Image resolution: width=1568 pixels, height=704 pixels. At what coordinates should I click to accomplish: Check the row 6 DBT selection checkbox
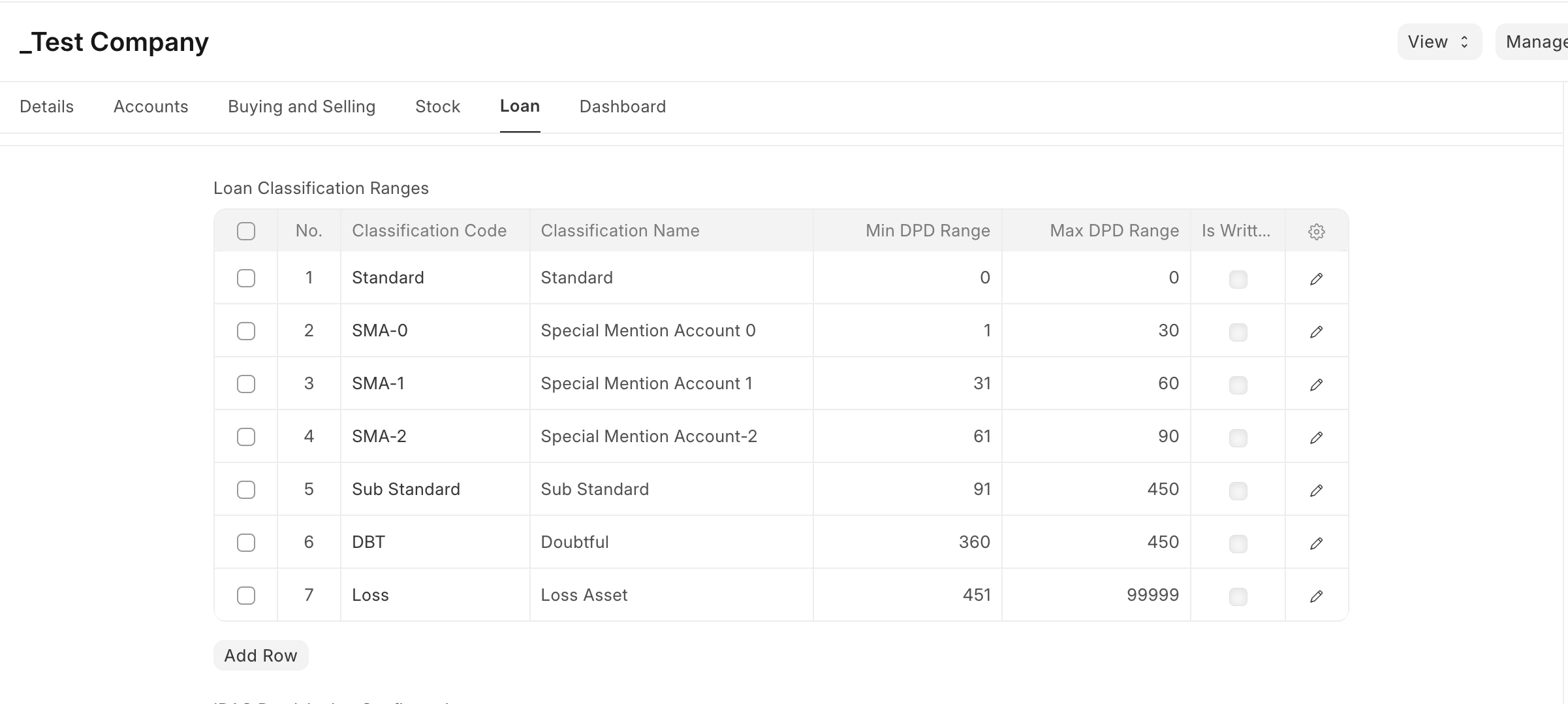tap(246, 543)
